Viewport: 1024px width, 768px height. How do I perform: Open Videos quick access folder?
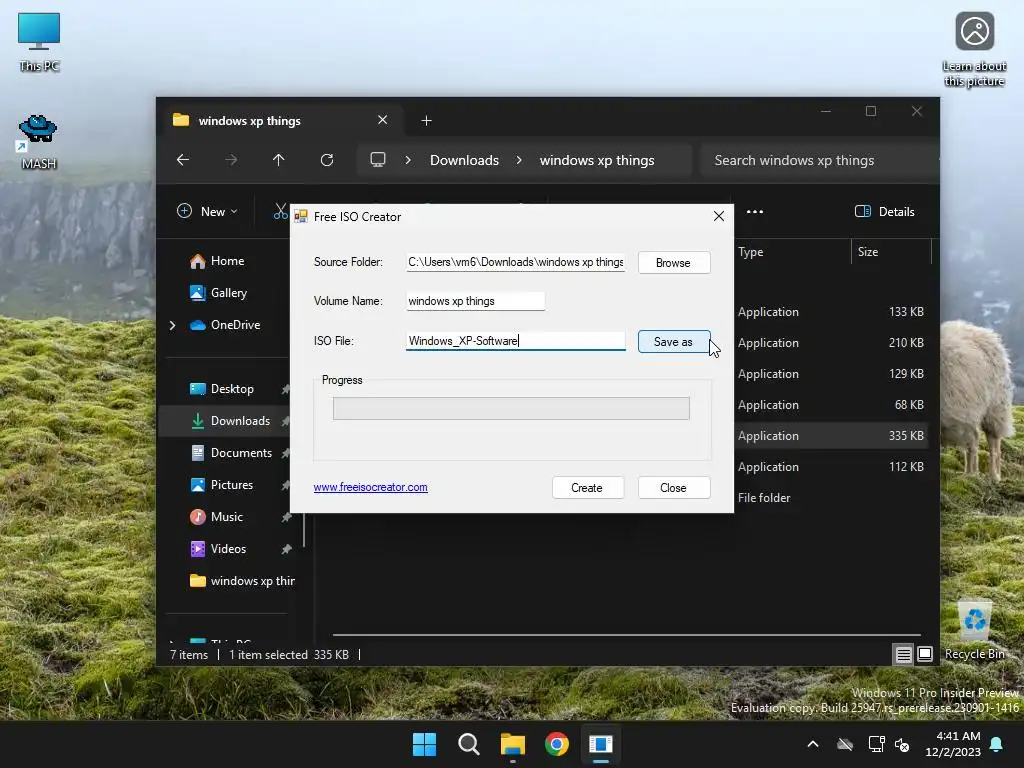(x=218, y=549)
